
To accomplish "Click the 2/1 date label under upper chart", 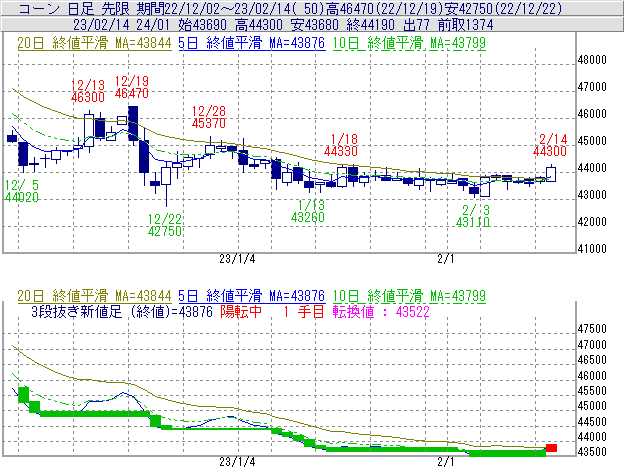I will click(446, 259).
